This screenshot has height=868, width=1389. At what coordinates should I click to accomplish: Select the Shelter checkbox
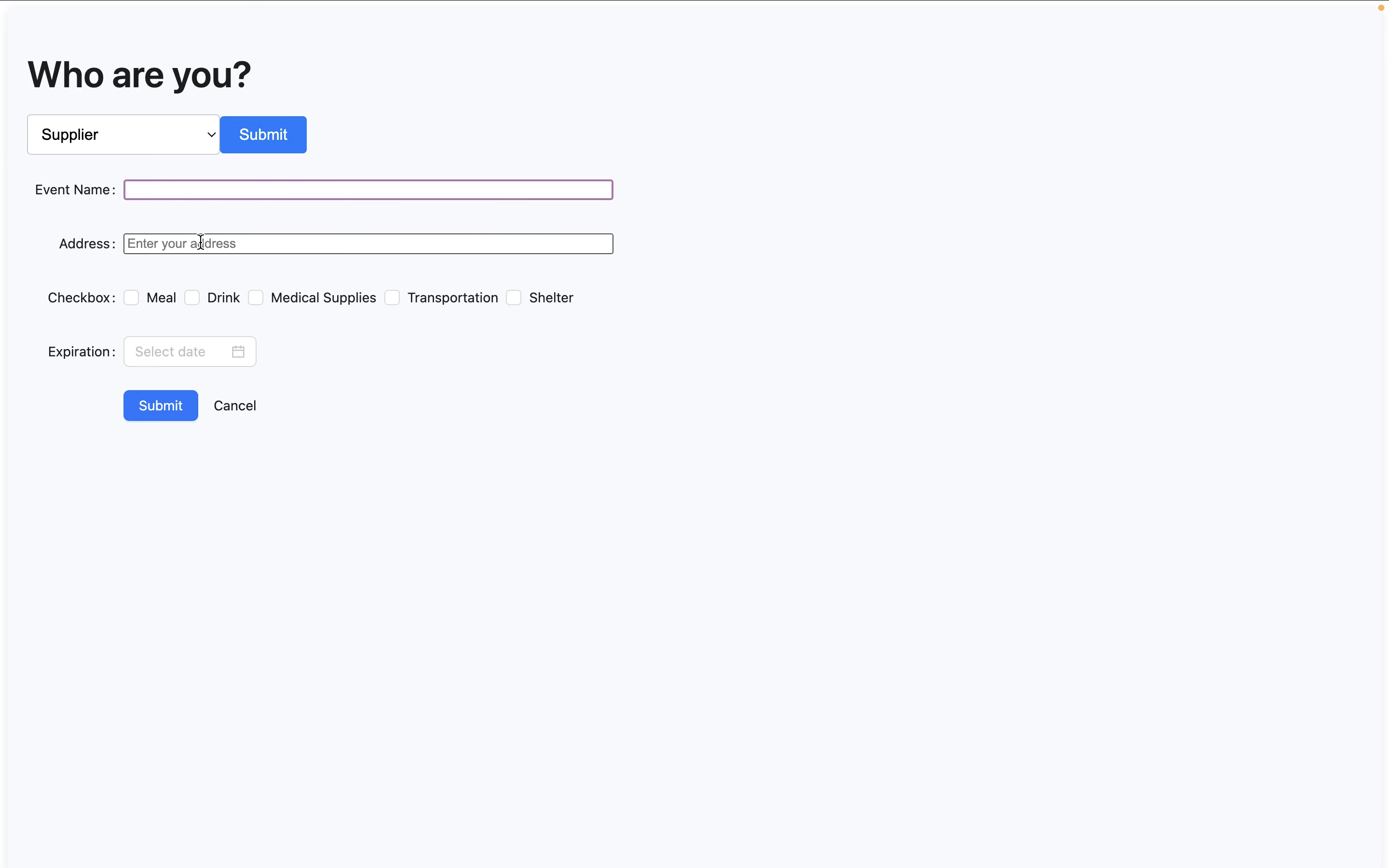[514, 298]
